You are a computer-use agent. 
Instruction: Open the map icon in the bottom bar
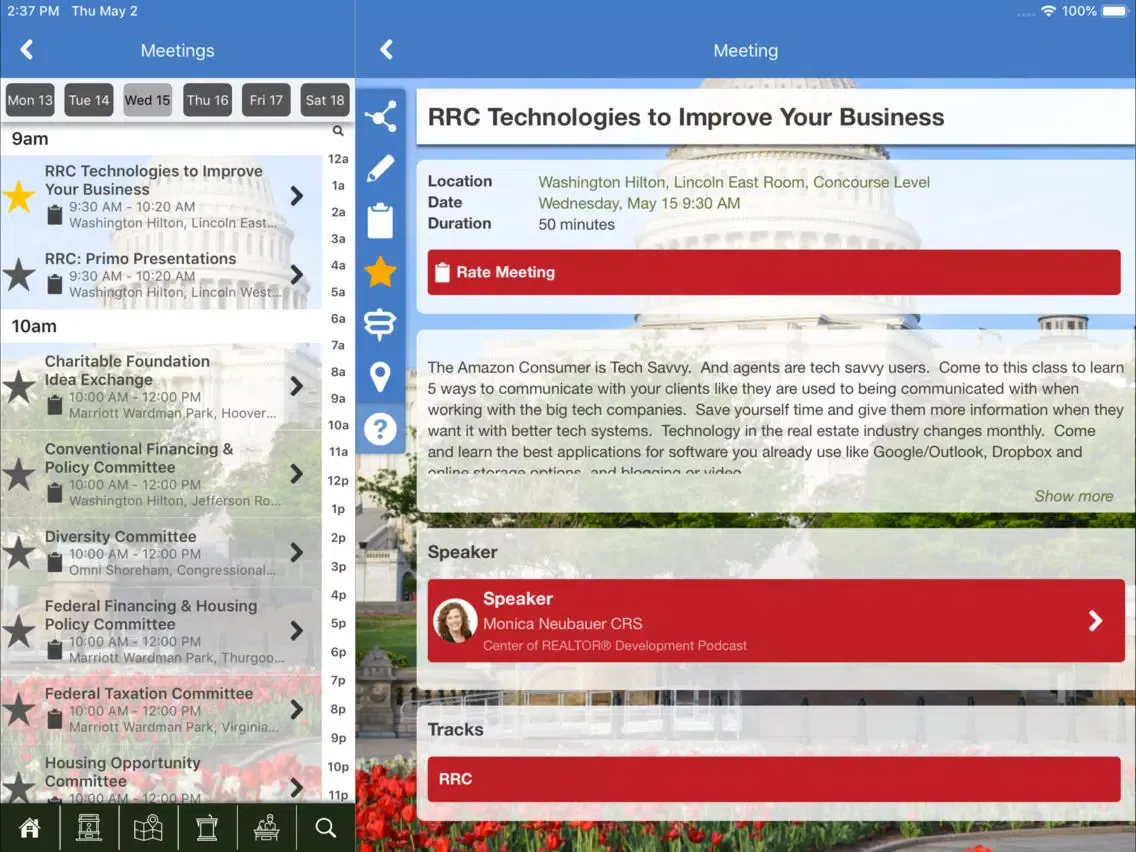click(149, 827)
